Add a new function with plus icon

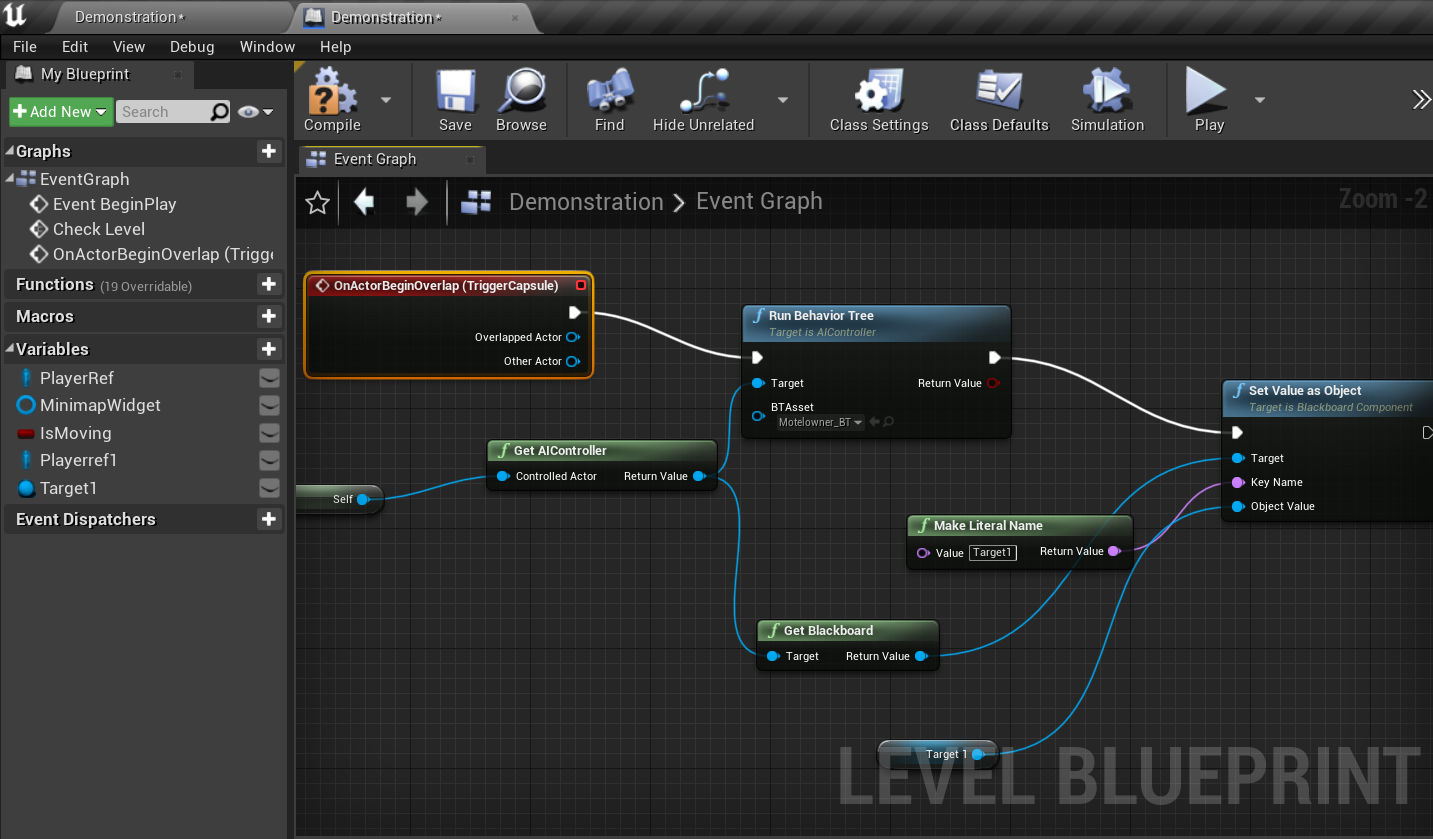click(x=269, y=284)
